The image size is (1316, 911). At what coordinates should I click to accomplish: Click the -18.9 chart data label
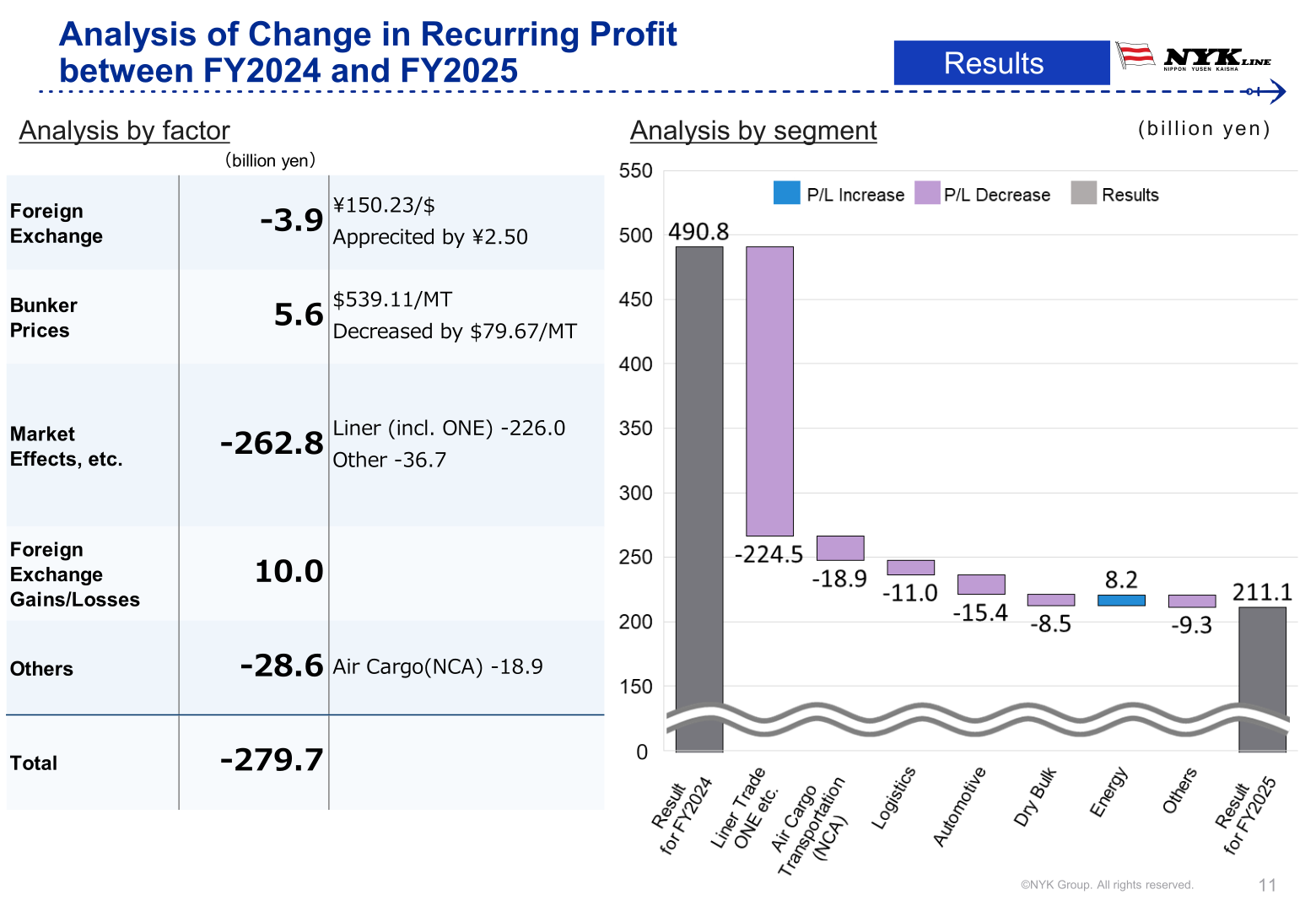pyautogui.click(x=839, y=579)
